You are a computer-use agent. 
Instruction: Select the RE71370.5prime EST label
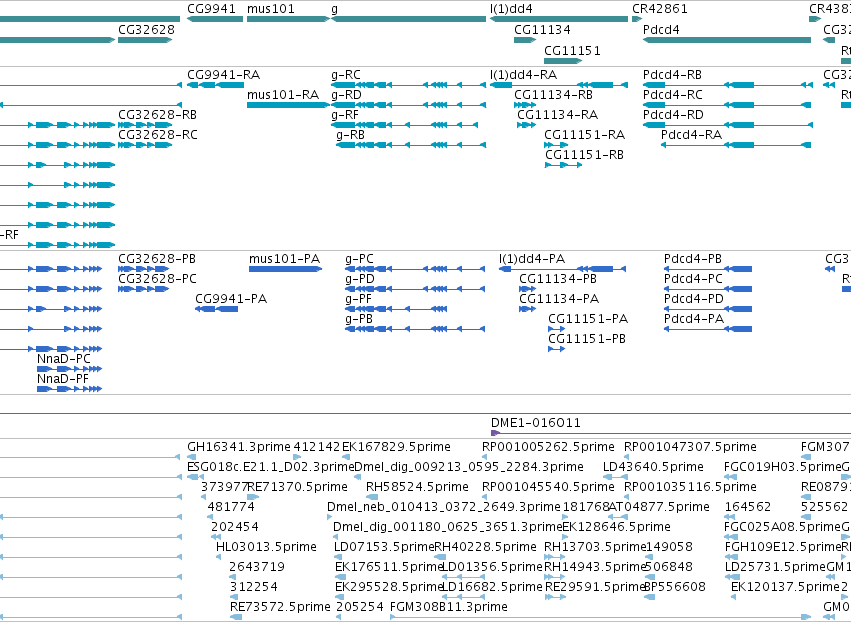coord(297,487)
